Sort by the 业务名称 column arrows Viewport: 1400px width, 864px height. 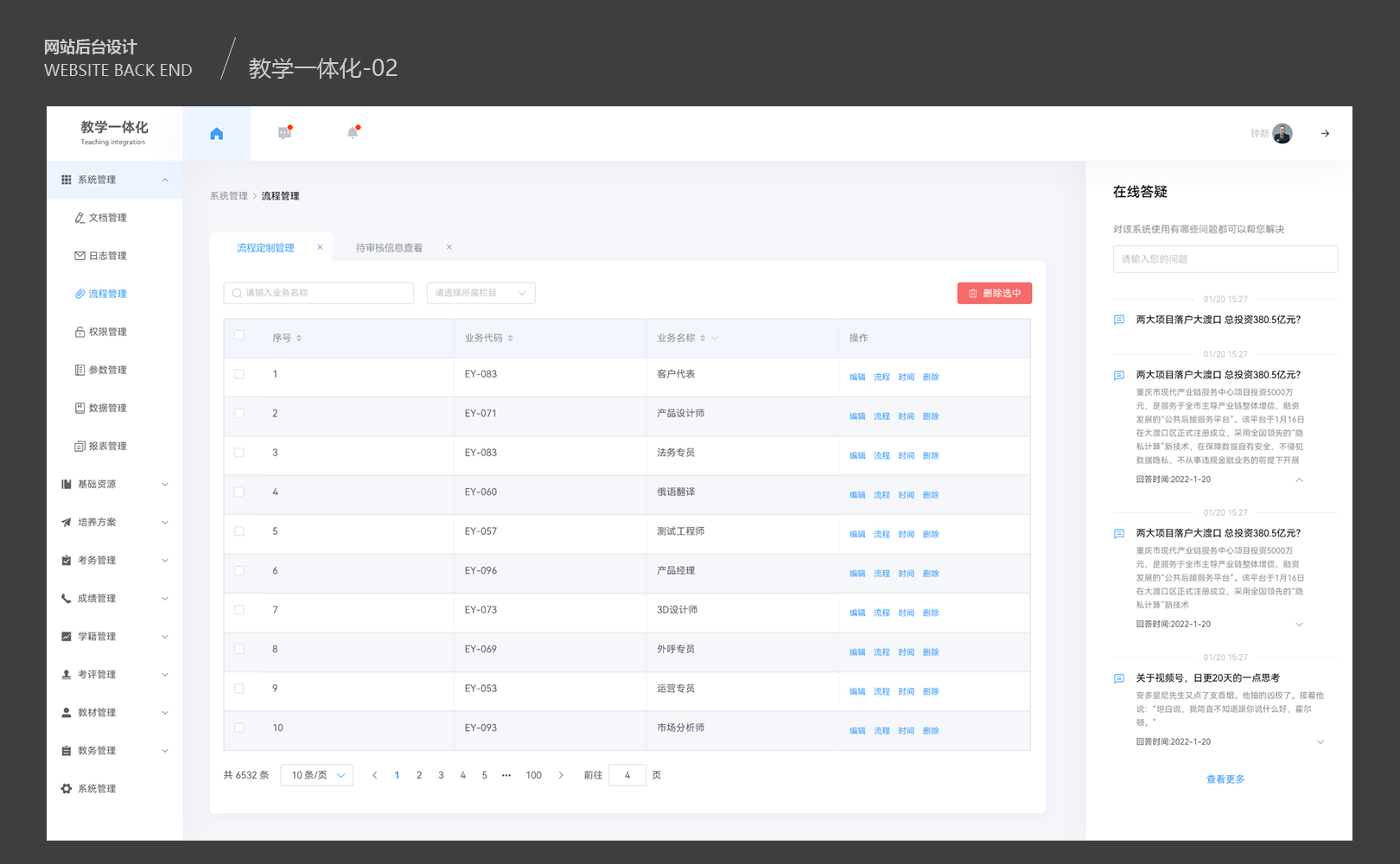click(703, 338)
